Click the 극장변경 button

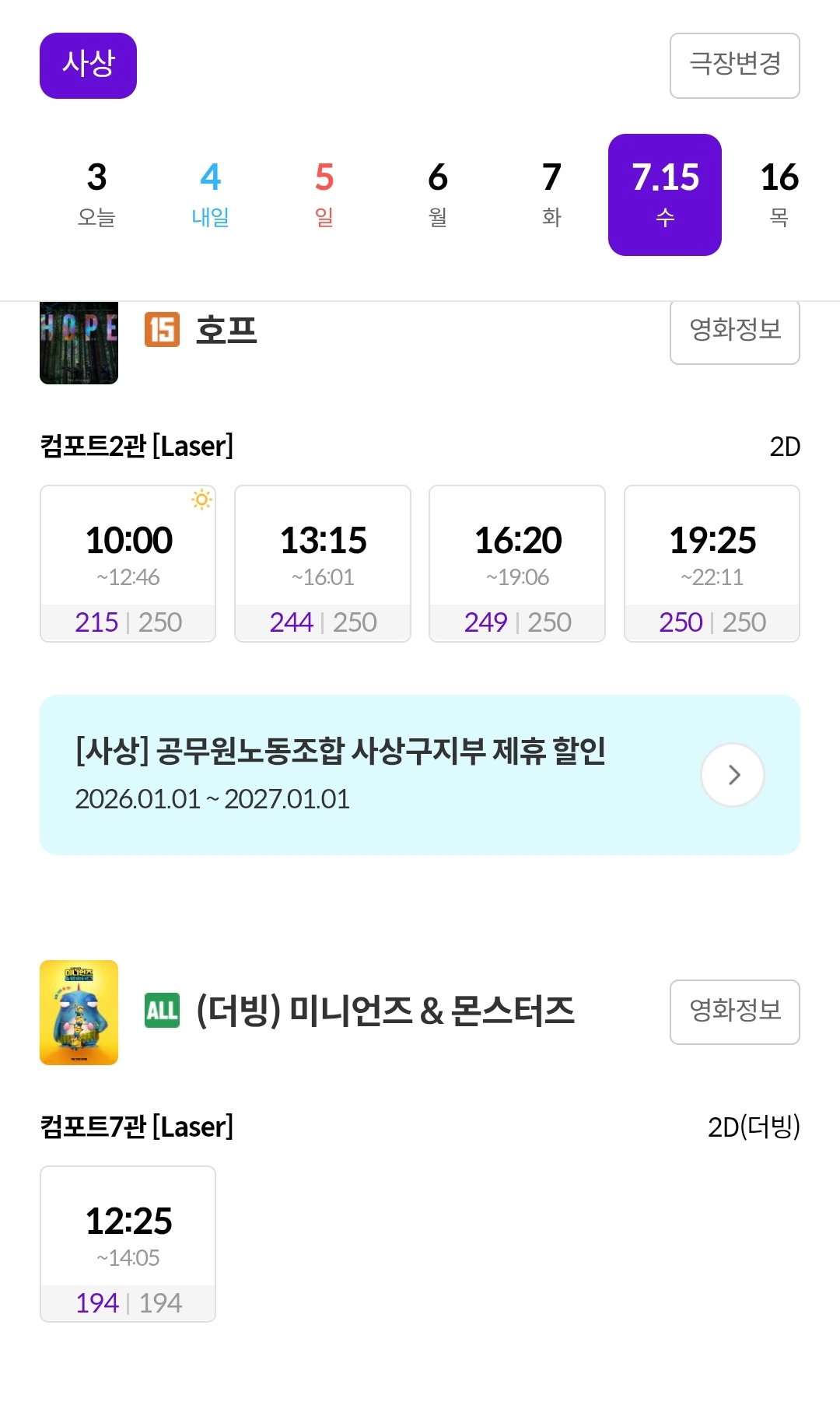tap(735, 65)
